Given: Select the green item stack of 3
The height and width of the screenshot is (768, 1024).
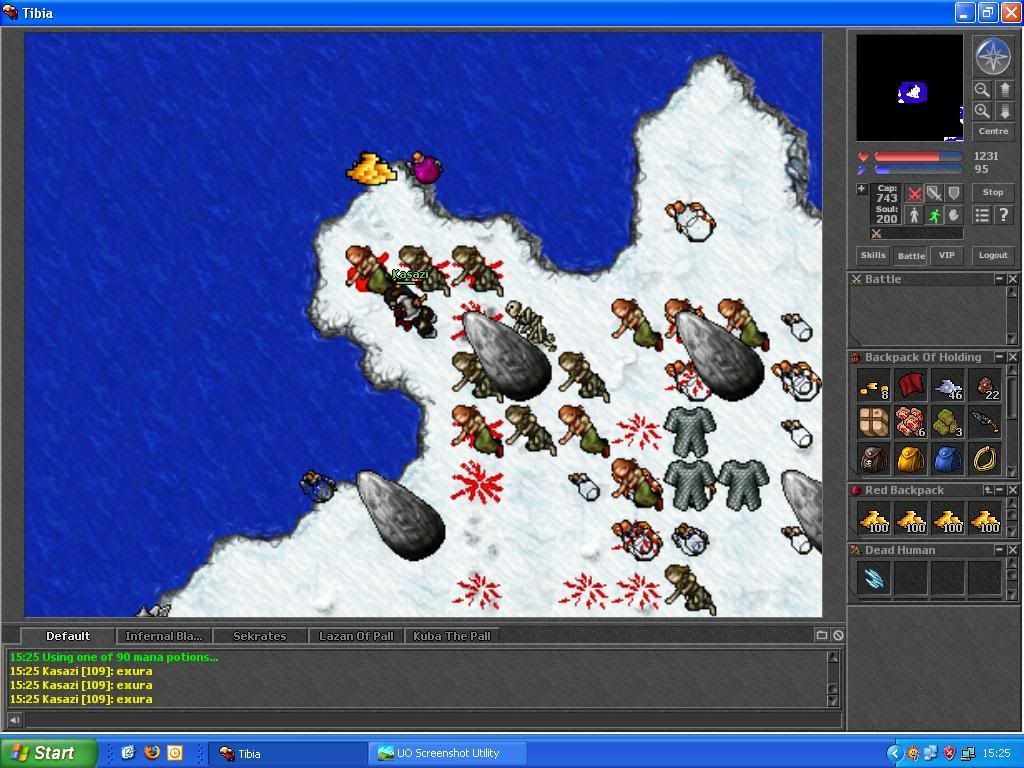Looking at the screenshot, I should [x=948, y=423].
